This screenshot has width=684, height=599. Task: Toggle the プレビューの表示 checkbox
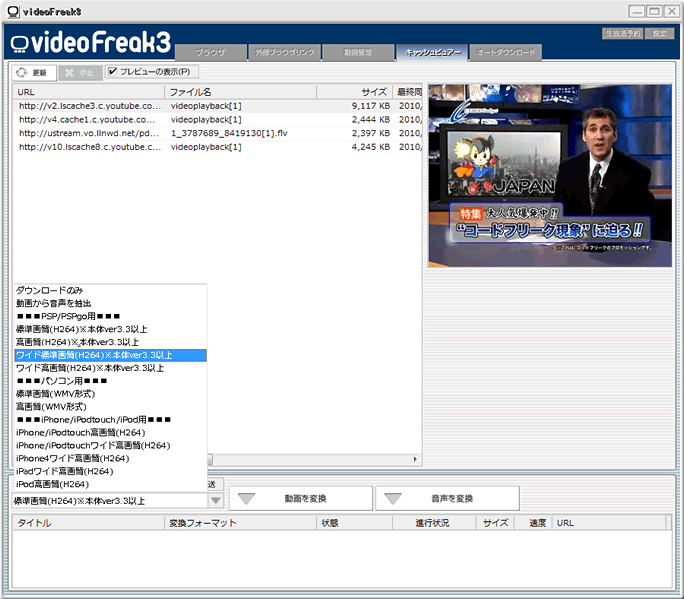point(113,72)
